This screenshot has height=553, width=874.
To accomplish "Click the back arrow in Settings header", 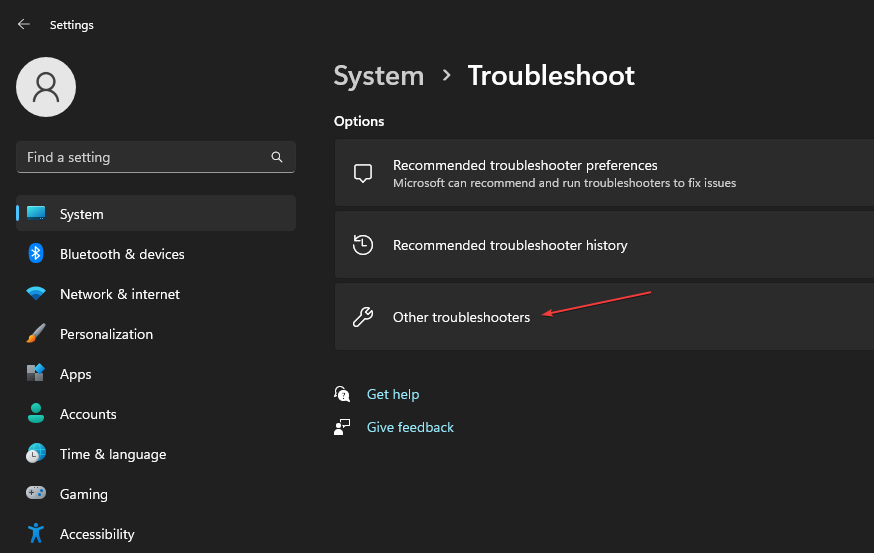I will click(x=23, y=24).
